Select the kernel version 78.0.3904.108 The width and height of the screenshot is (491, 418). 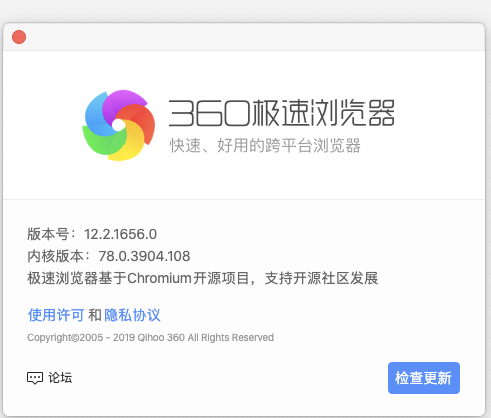pos(144,256)
